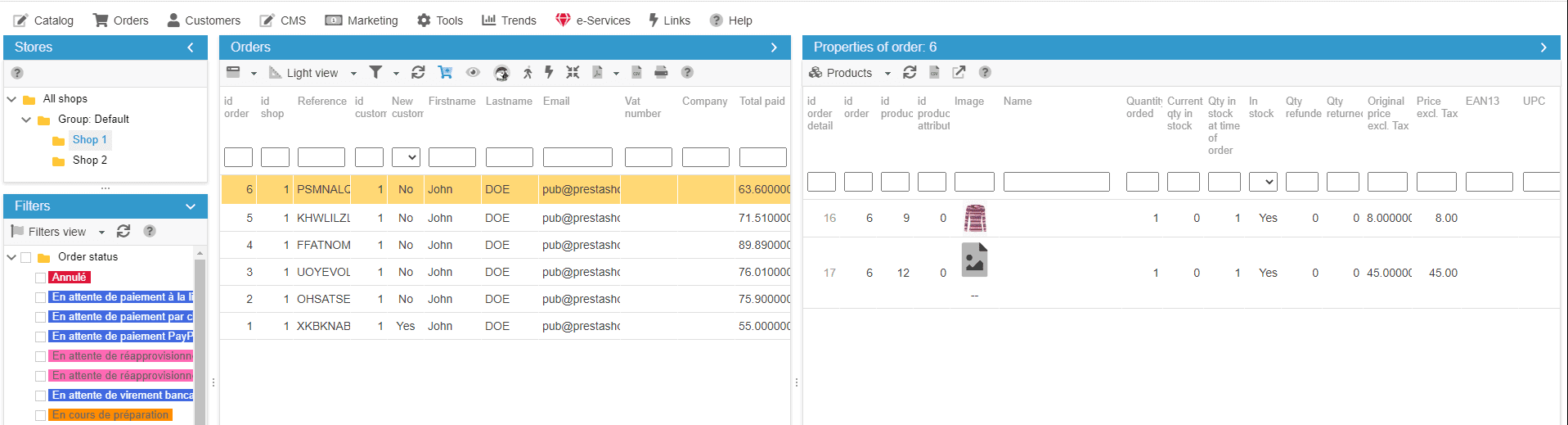Image resolution: width=1568 pixels, height=425 pixels.
Task: Click the print icon in Orders toolbar
Action: (x=661, y=73)
